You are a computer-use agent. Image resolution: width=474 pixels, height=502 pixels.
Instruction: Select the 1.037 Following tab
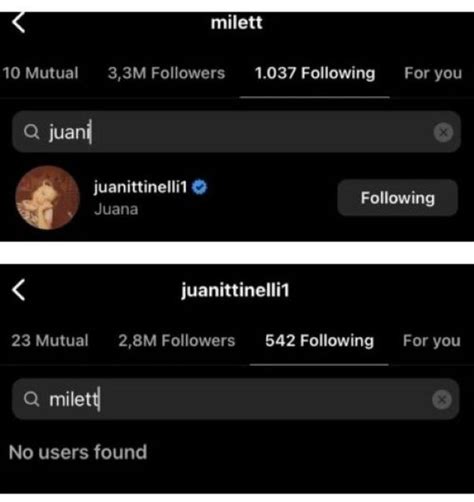315,73
